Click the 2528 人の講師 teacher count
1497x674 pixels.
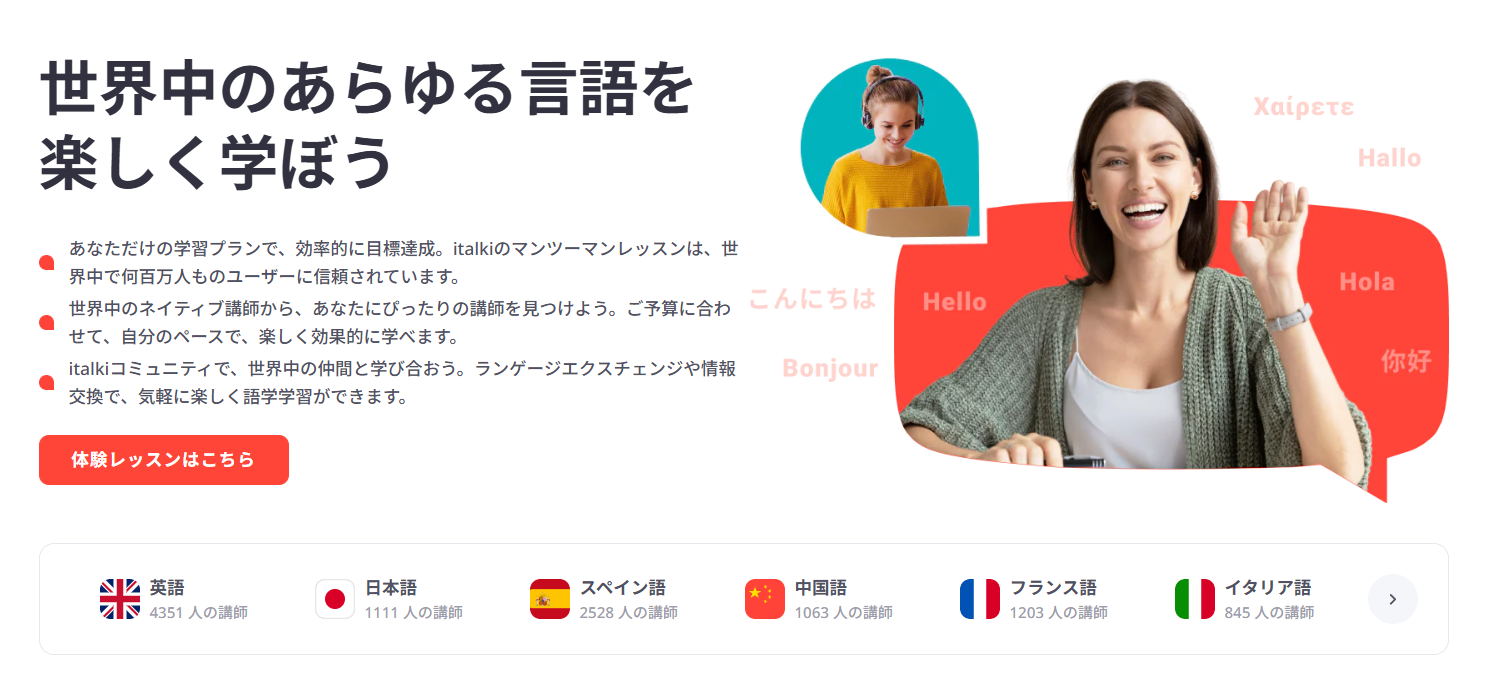pos(629,612)
